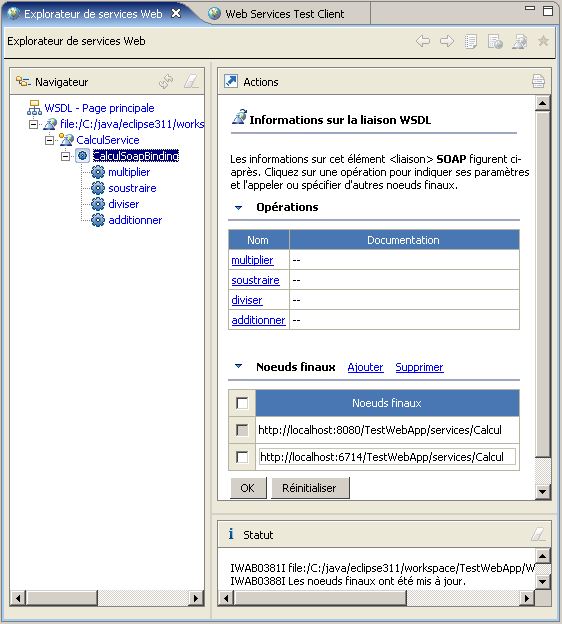Click the Back arrow toolbar icon

click(x=423, y=41)
